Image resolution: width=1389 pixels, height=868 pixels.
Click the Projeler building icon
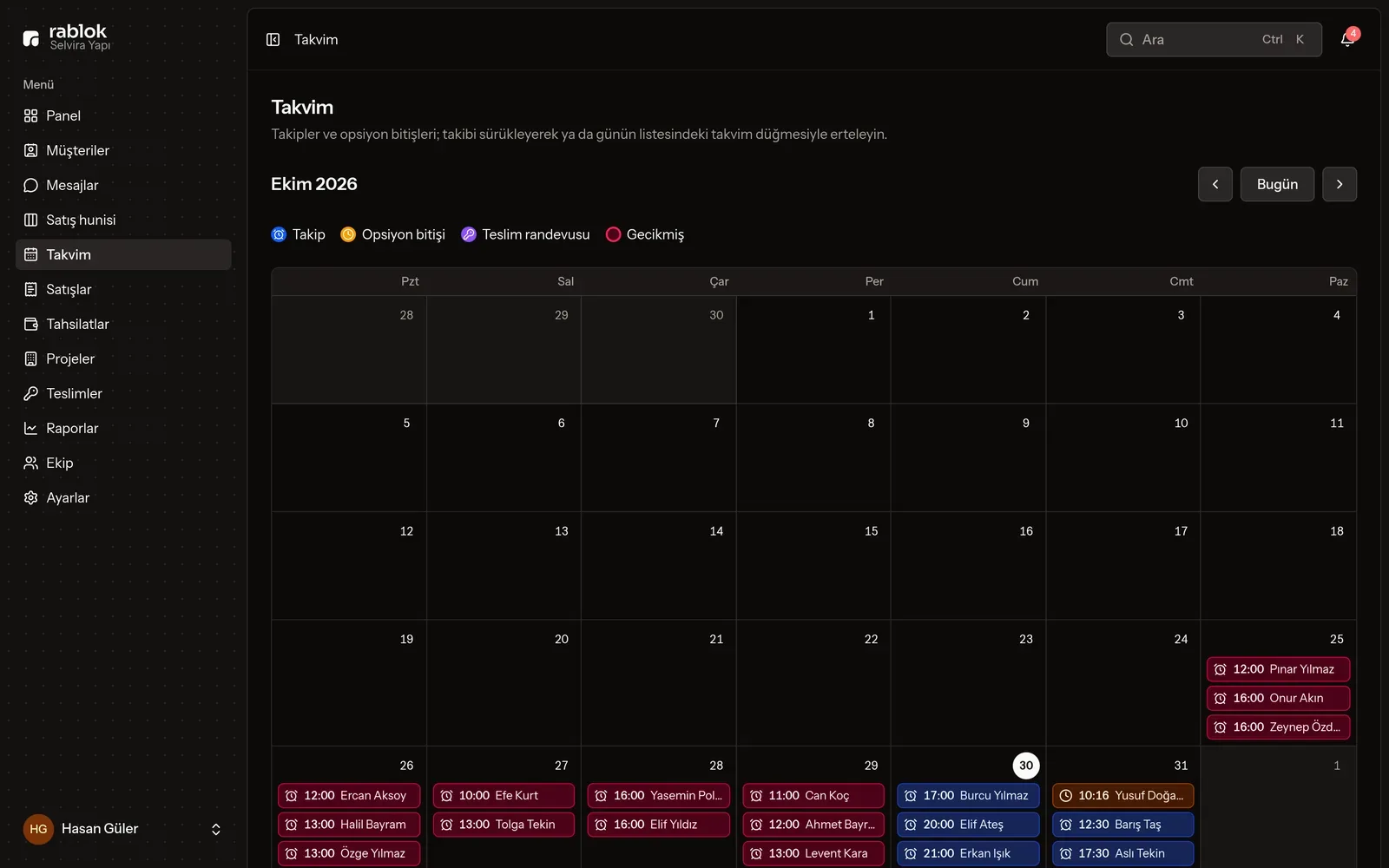(x=31, y=358)
